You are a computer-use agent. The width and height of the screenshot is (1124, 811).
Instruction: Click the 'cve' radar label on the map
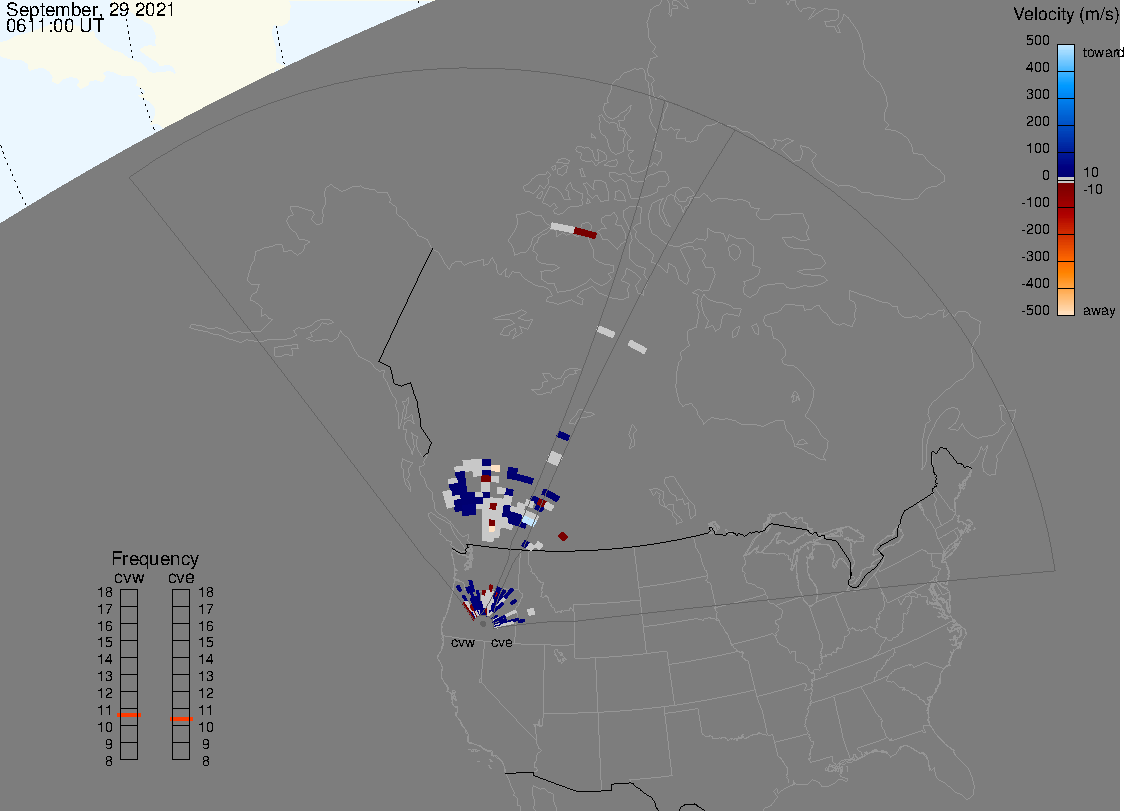pos(502,643)
